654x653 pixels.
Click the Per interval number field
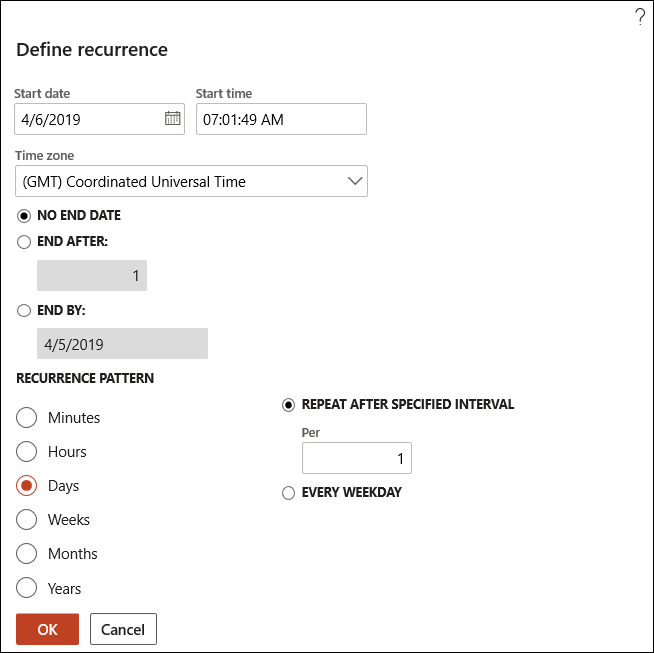[x=356, y=458]
